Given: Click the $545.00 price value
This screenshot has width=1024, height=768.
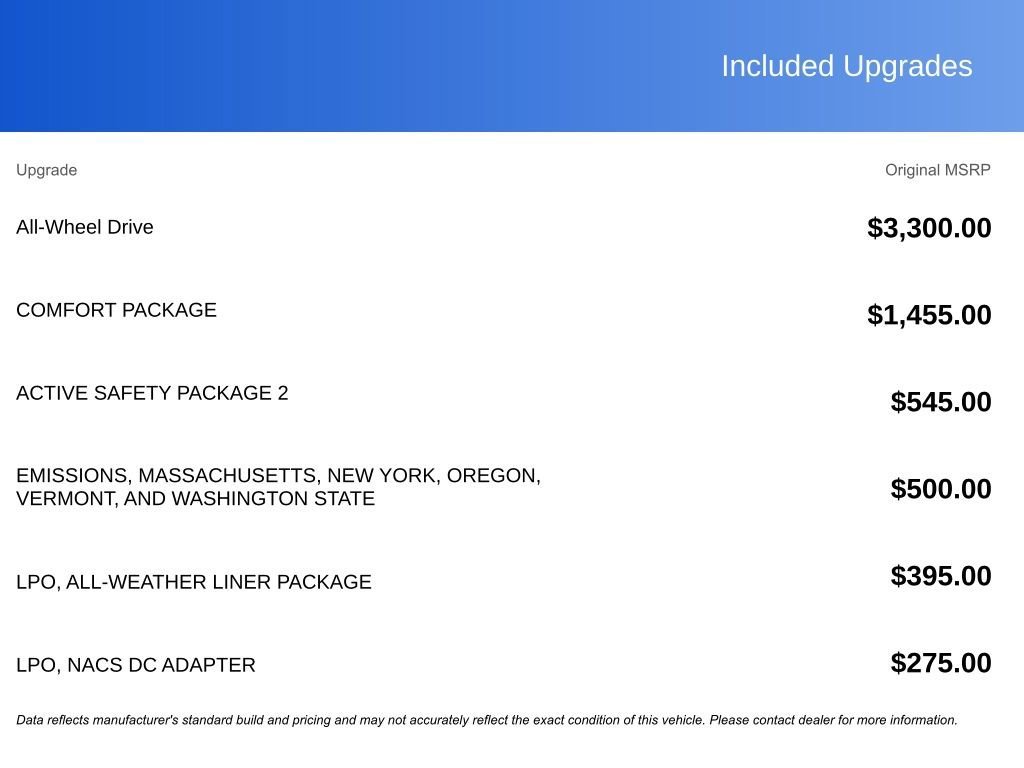Looking at the screenshot, I should pos(941,402).
